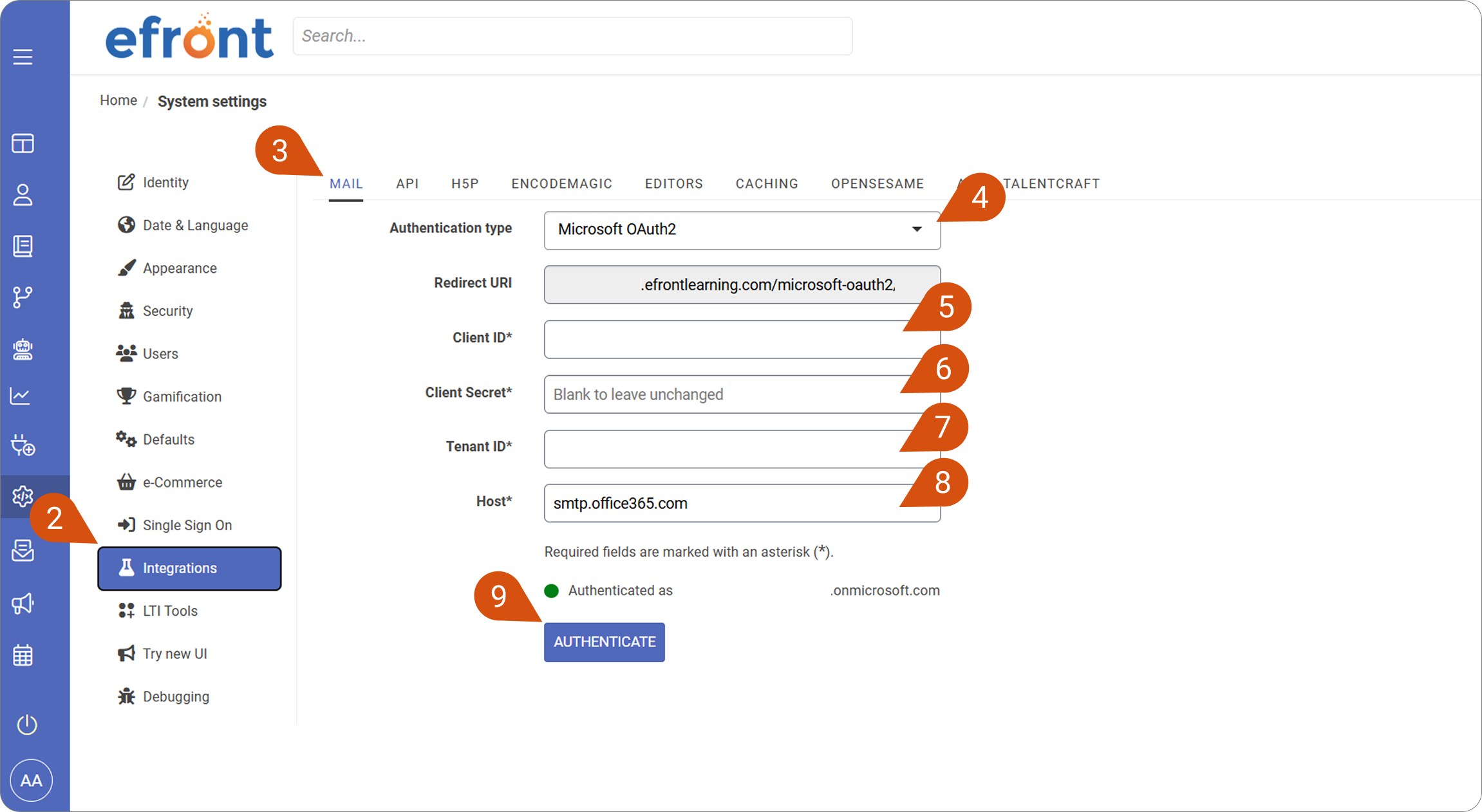The height and width of the screenshot is (812, 1482).
Task: Focus the Tenant ID field
Action: [742, 448]
